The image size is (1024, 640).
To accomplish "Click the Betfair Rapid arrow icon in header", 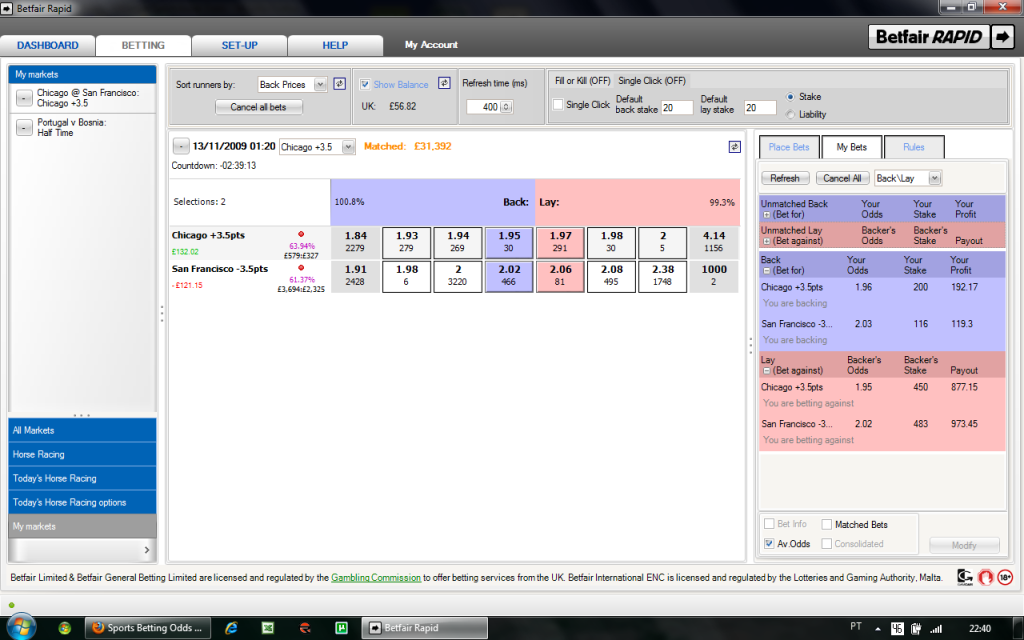I will (x=1002, y=37).
